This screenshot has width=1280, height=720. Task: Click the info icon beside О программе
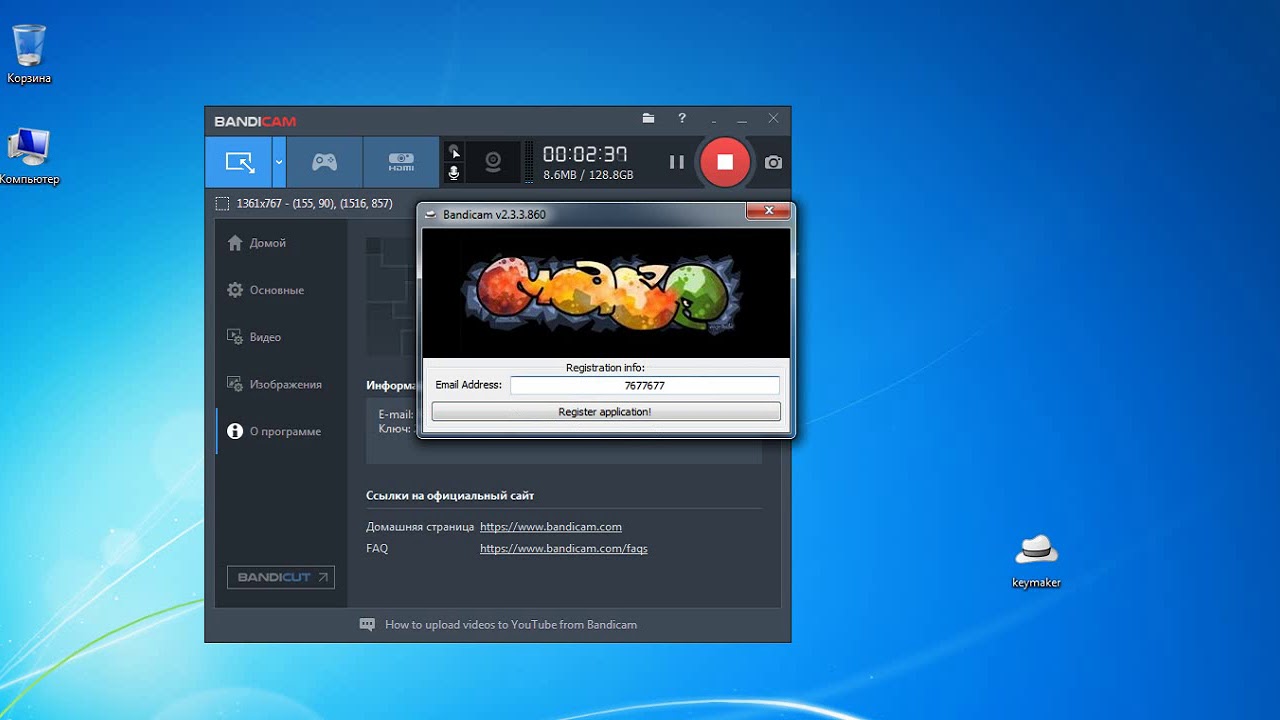click(x=235, y=431)
